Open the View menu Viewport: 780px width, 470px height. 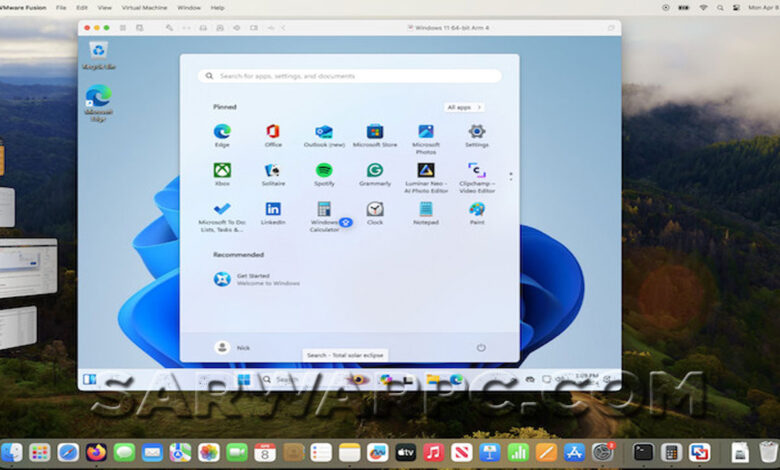[x=104, y=8]
